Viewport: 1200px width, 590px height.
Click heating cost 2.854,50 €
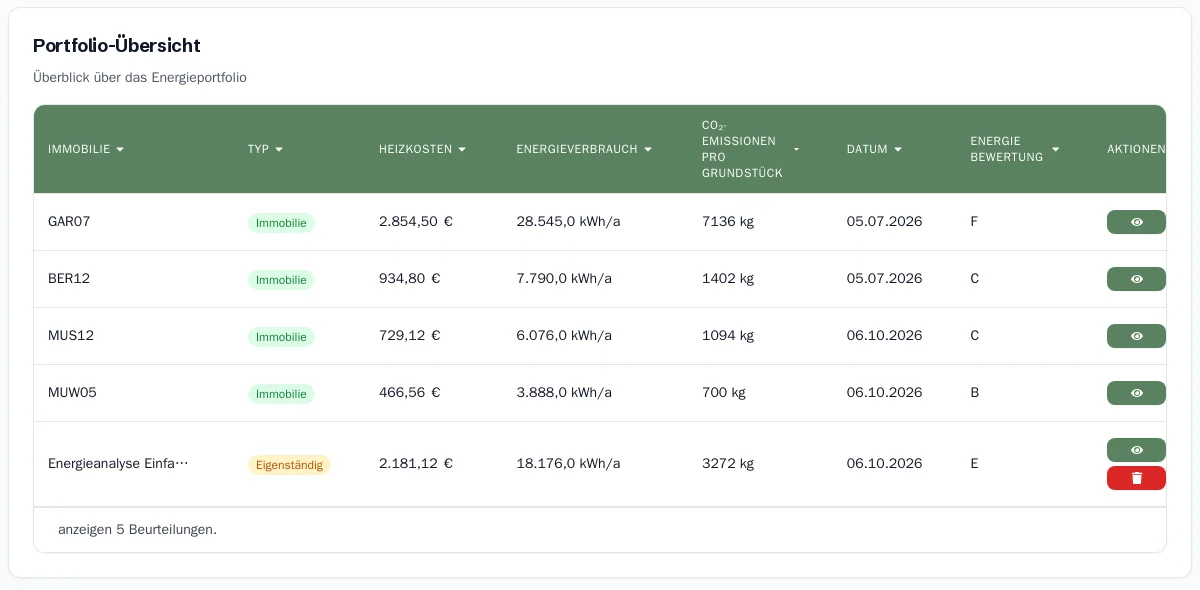416,222
